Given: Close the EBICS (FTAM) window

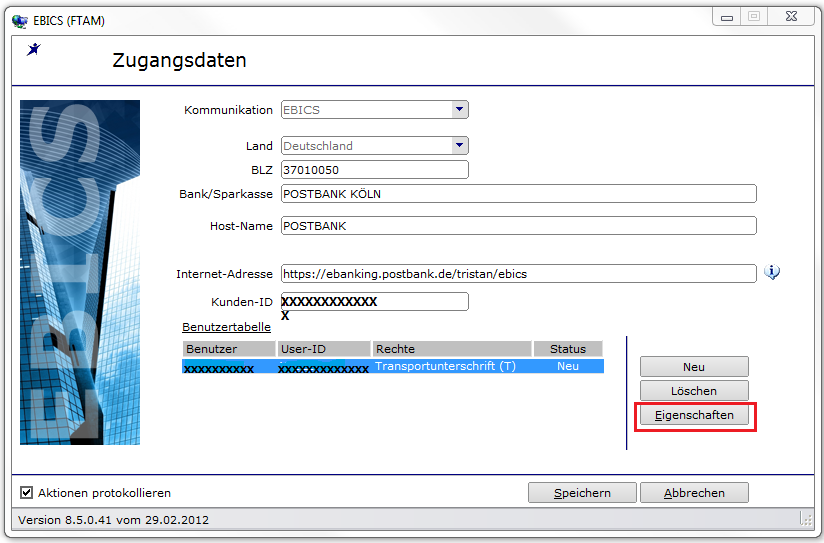Looking at the screenshot, I should [791, 17].
